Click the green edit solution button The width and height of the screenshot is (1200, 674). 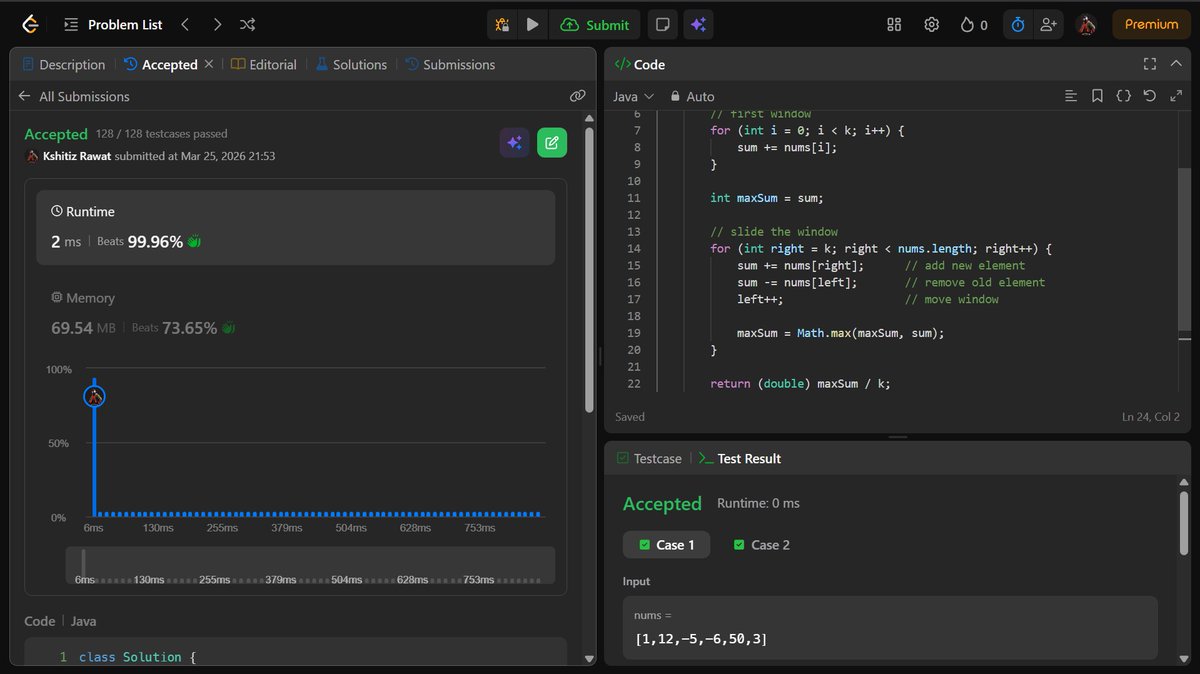(x=552, y=143)
